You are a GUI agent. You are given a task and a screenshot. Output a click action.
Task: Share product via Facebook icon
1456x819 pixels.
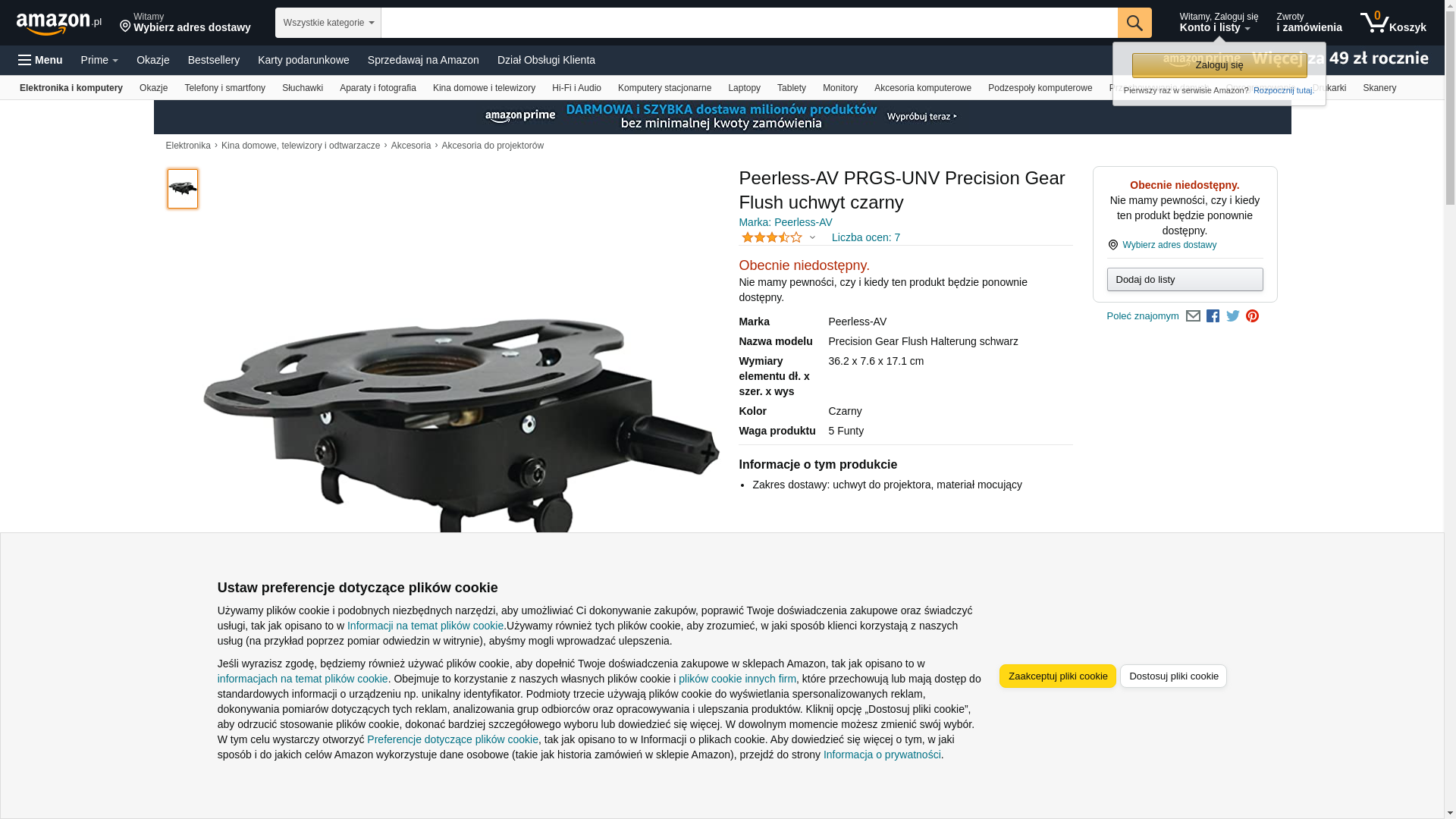pos(1213,316)
